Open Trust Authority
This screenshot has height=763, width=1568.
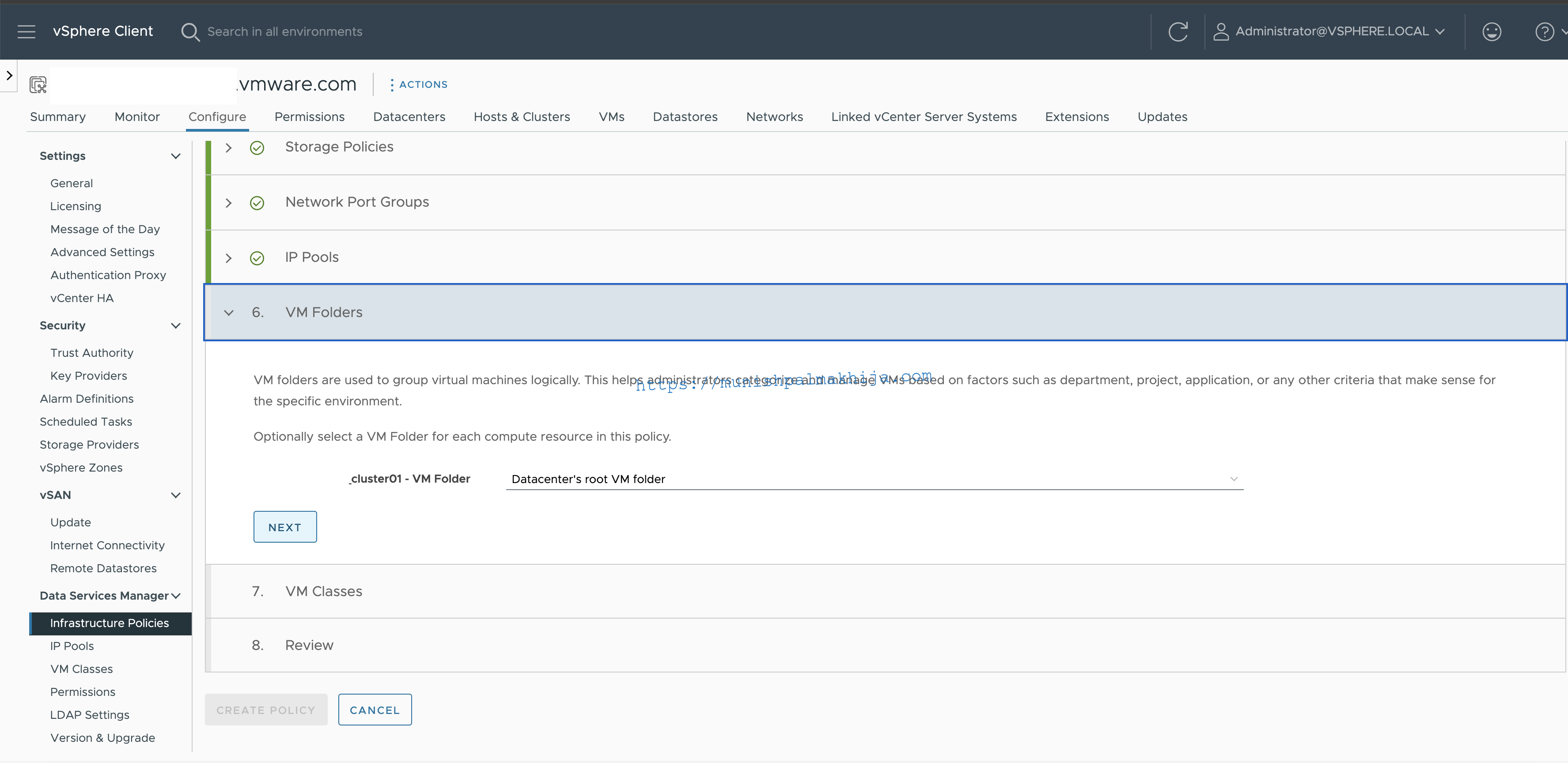(91, 353)
